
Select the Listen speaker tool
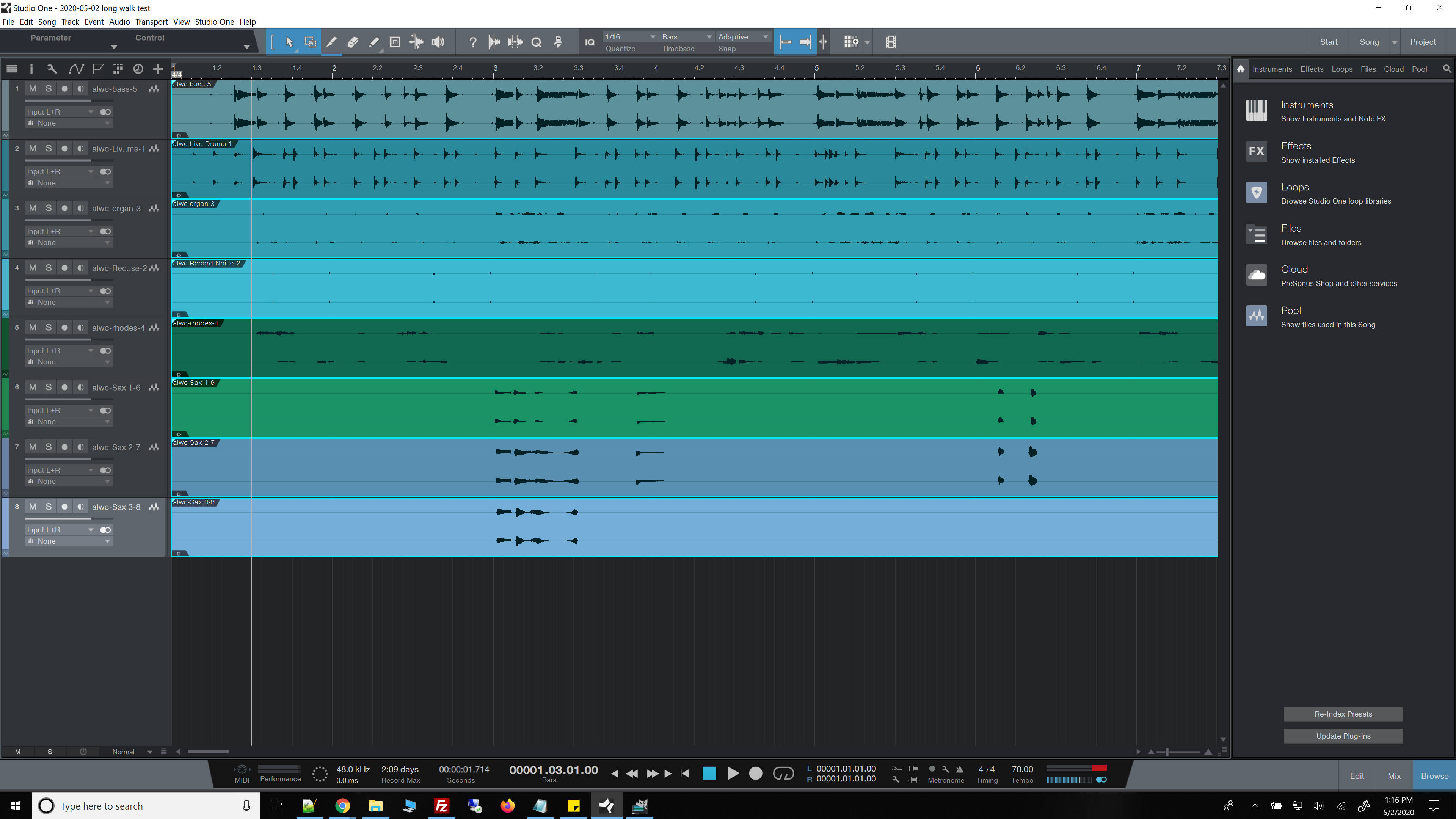click(x=438, y=42)
